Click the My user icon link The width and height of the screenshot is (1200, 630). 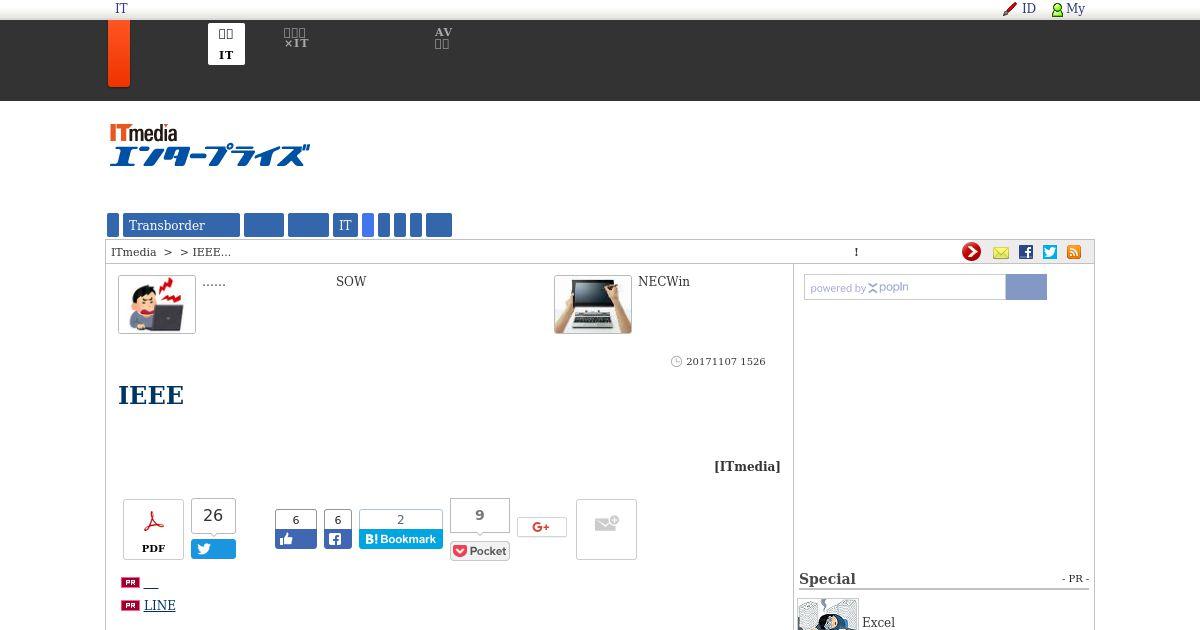point(1068,9)
